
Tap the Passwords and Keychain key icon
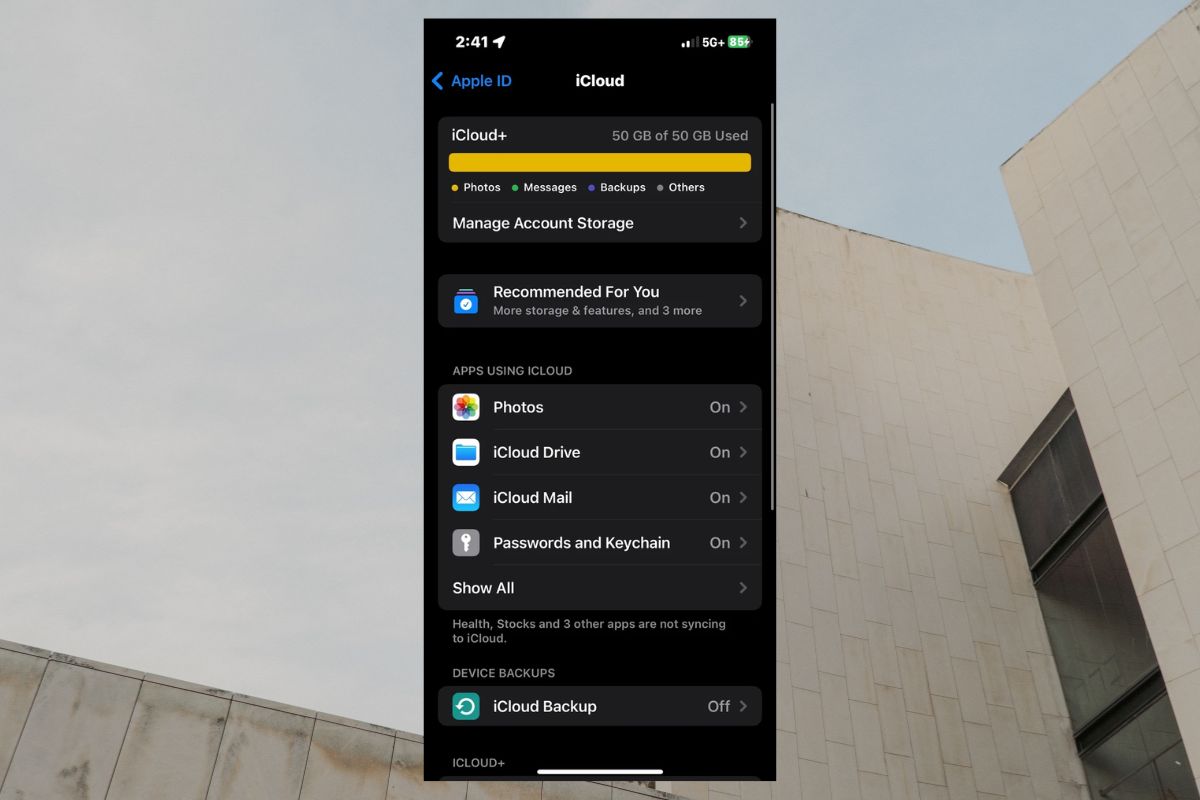click(x=466, y=542)
